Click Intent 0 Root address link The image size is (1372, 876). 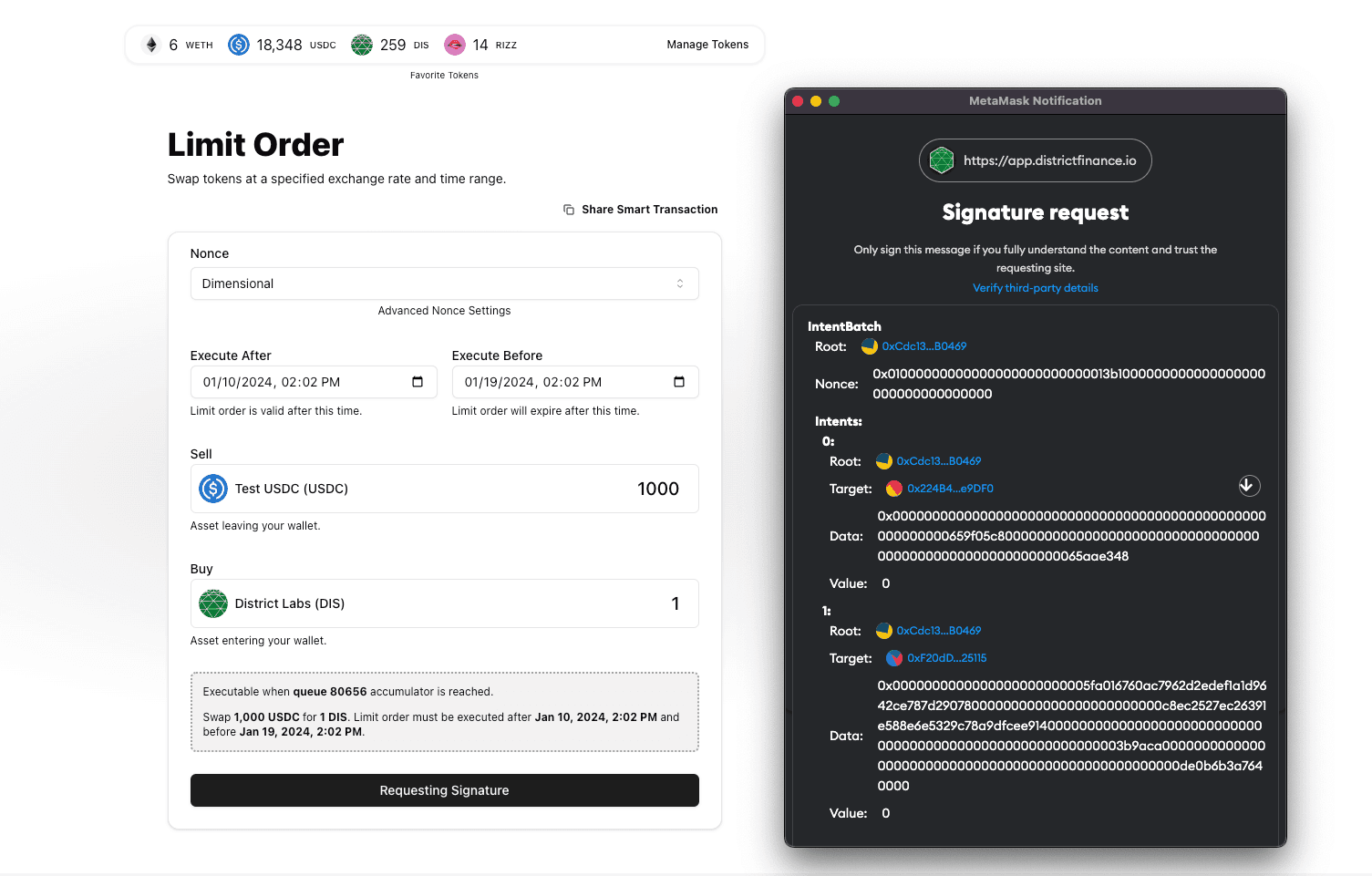pos(939,461)
